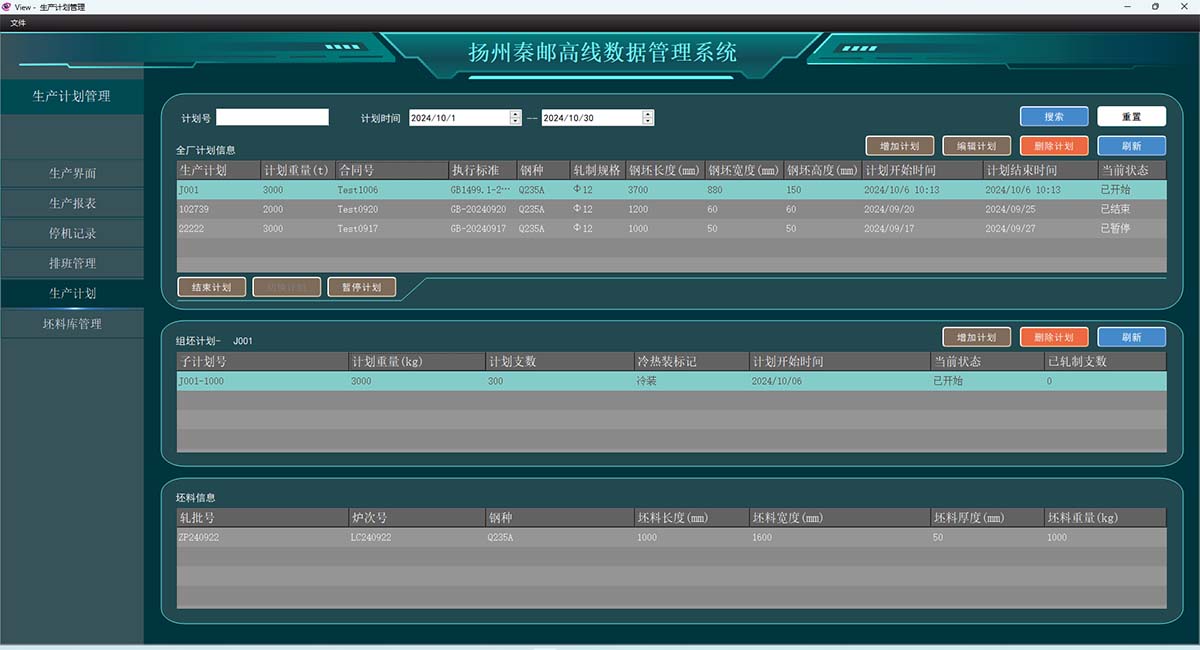Open the end date 2024/10/30 spinner
Viewport: 1200px width, 650px height.
648,118
